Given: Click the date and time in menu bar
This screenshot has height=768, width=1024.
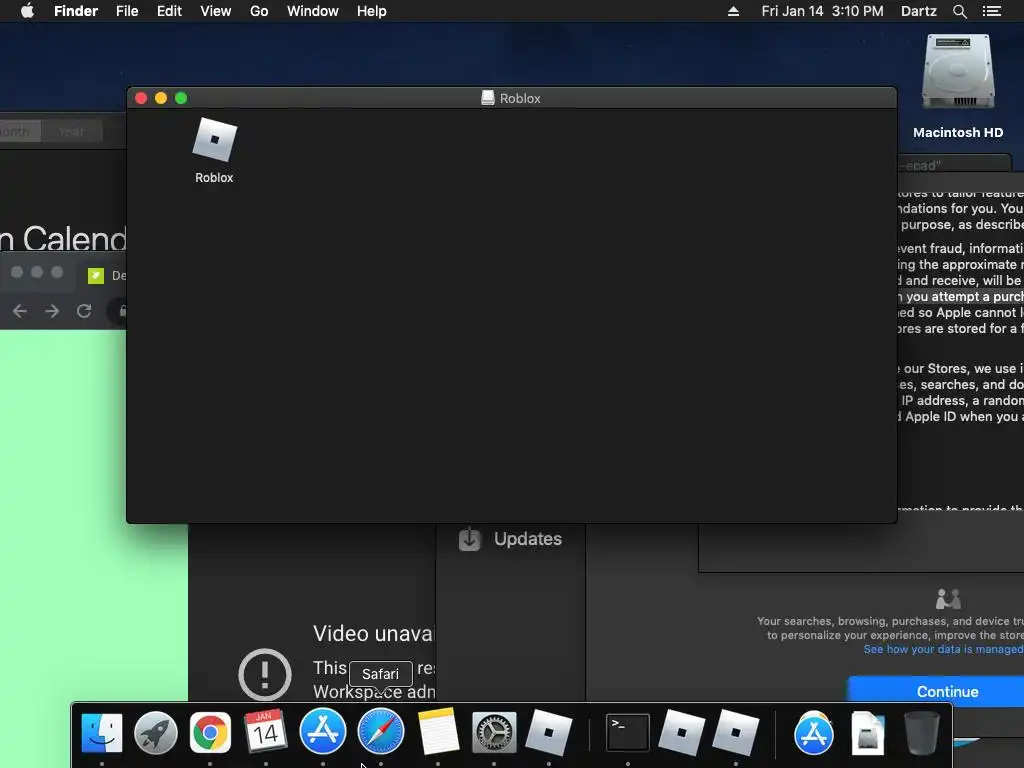Looking at the screenshot, I should click(822, 11).
